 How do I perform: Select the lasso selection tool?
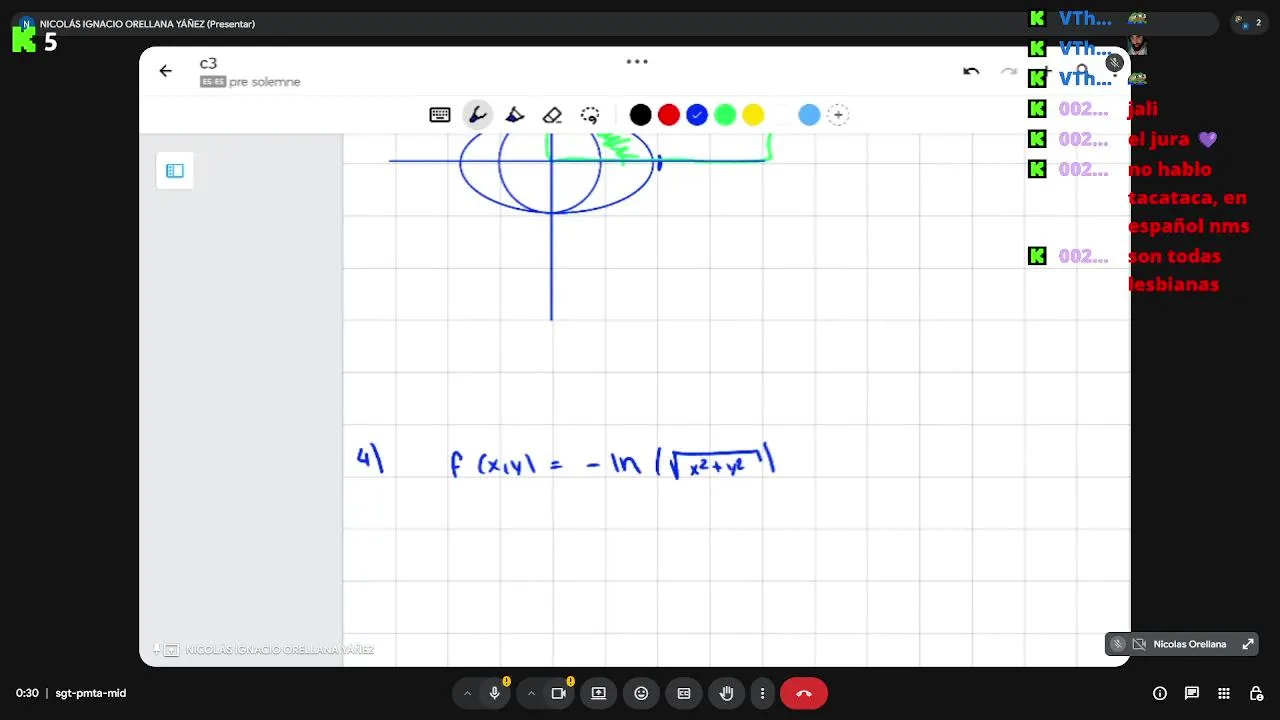[590, 115]
